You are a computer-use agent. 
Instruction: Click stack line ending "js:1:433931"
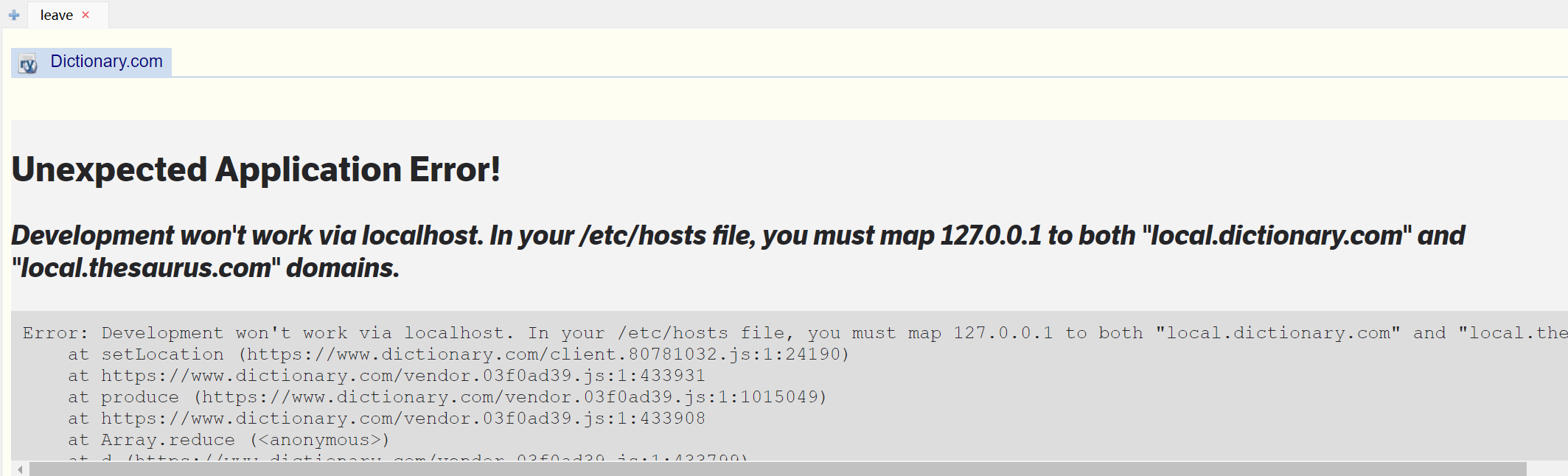[386, 376]
